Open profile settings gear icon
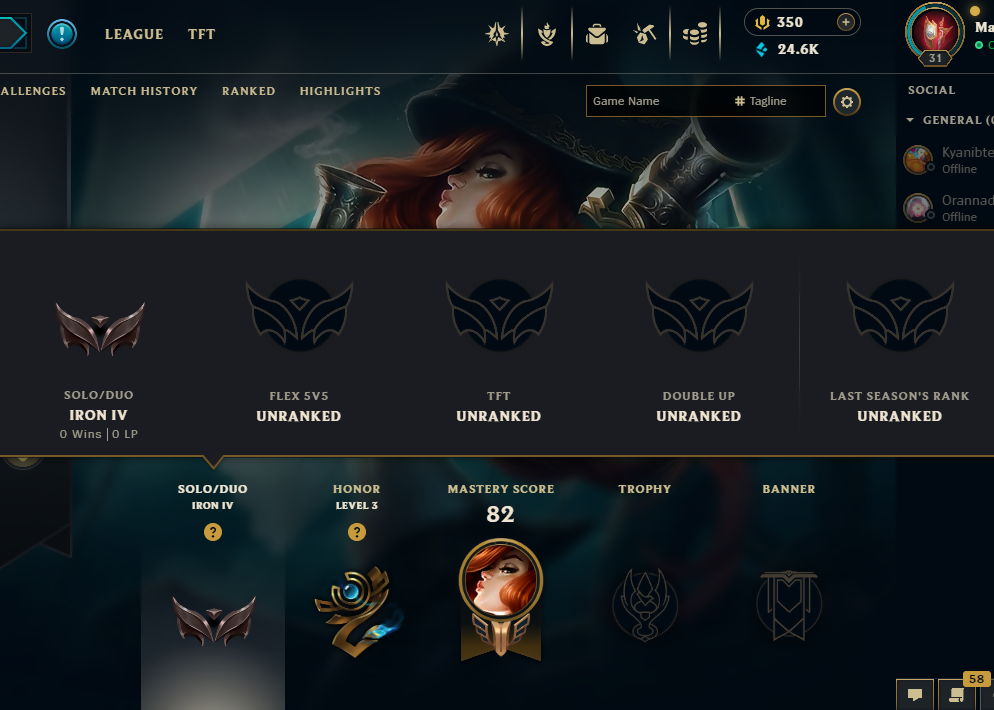Viewport: 994px width, 710px height. pyautogui.click(x=847, y=101)
